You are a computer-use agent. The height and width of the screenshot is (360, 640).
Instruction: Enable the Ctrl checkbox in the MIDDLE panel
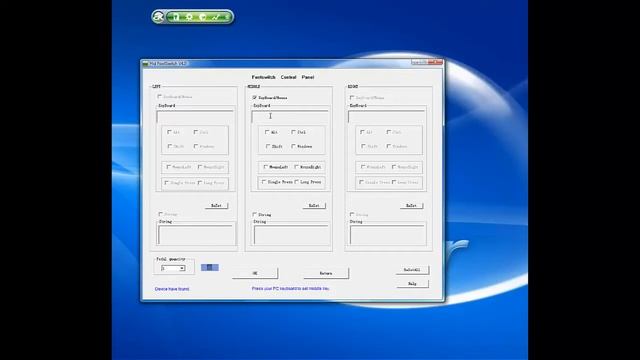point(293,132)
